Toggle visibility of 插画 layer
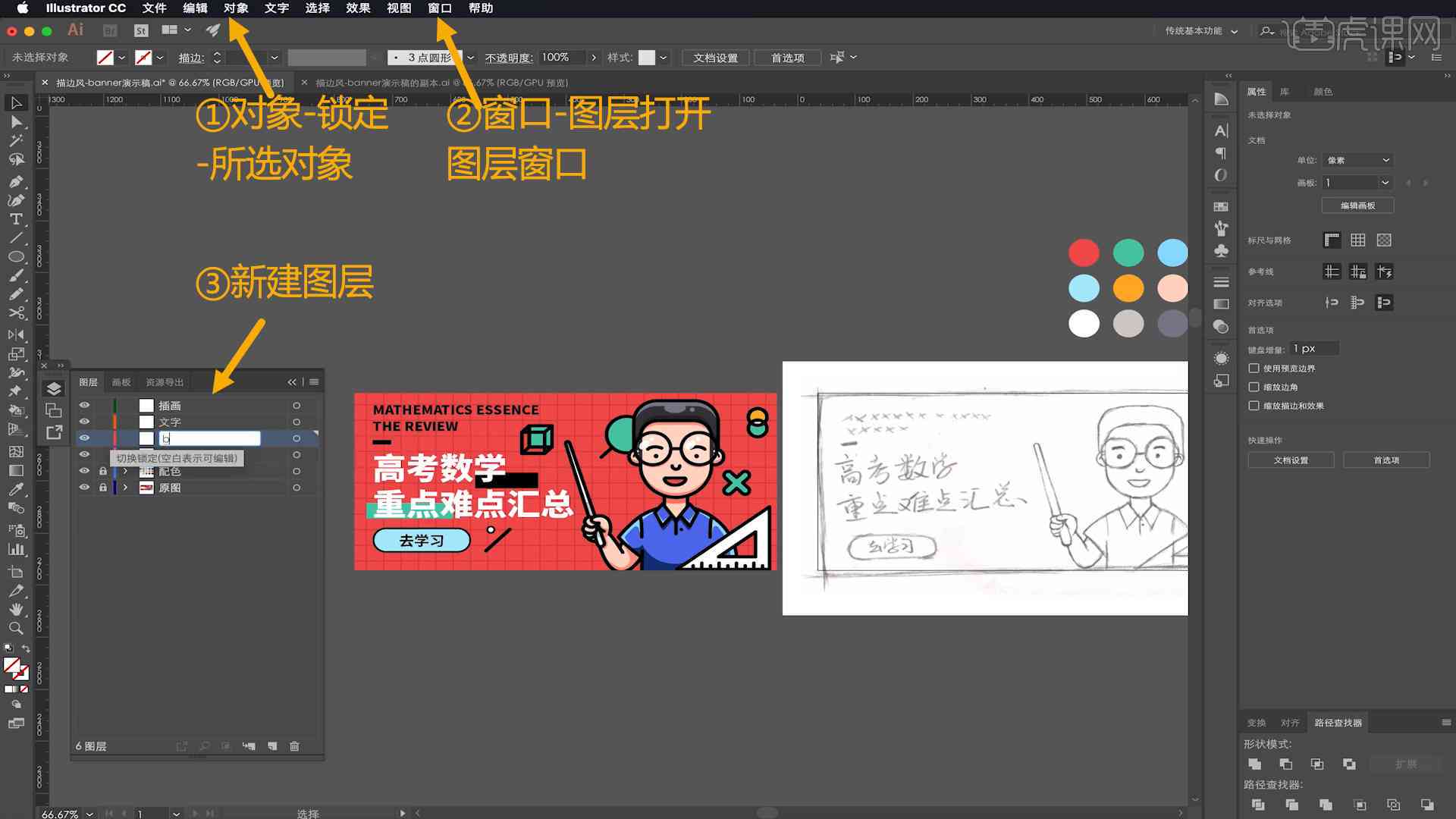Screen dimensions: 1456x819 [84, 405]
